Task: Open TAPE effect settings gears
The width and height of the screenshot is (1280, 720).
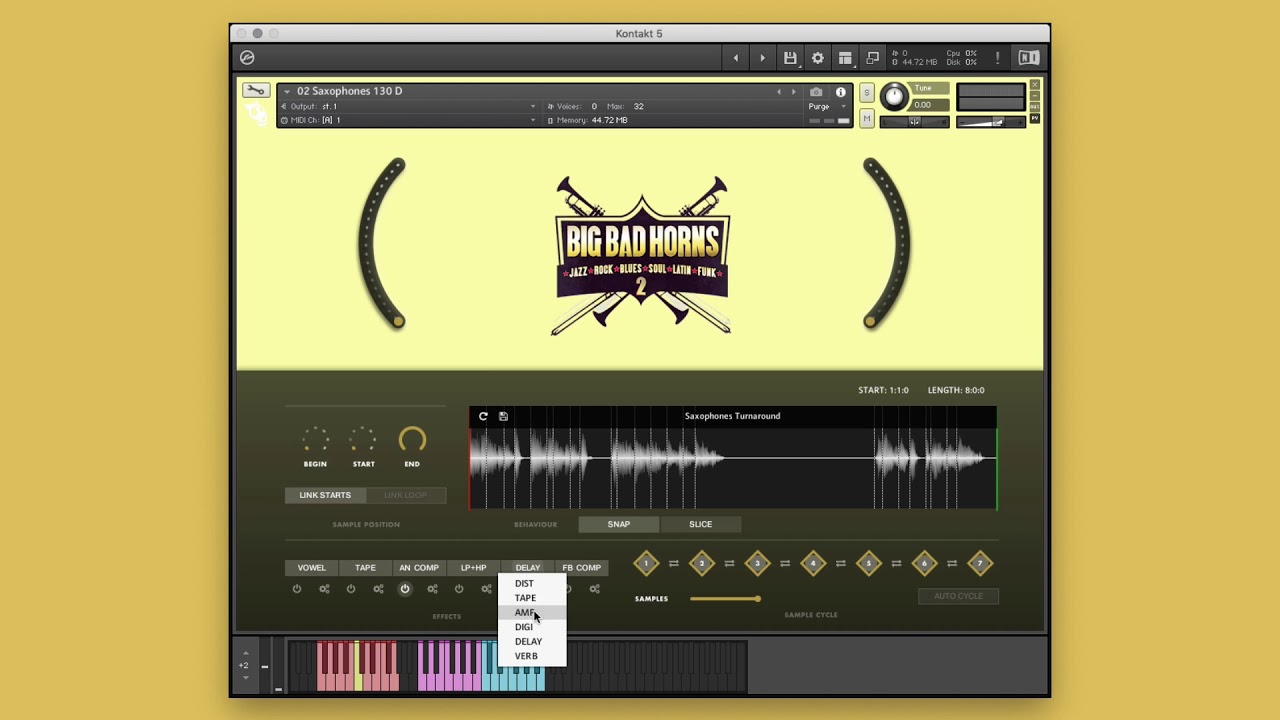Action: click(x=378, y=589)
